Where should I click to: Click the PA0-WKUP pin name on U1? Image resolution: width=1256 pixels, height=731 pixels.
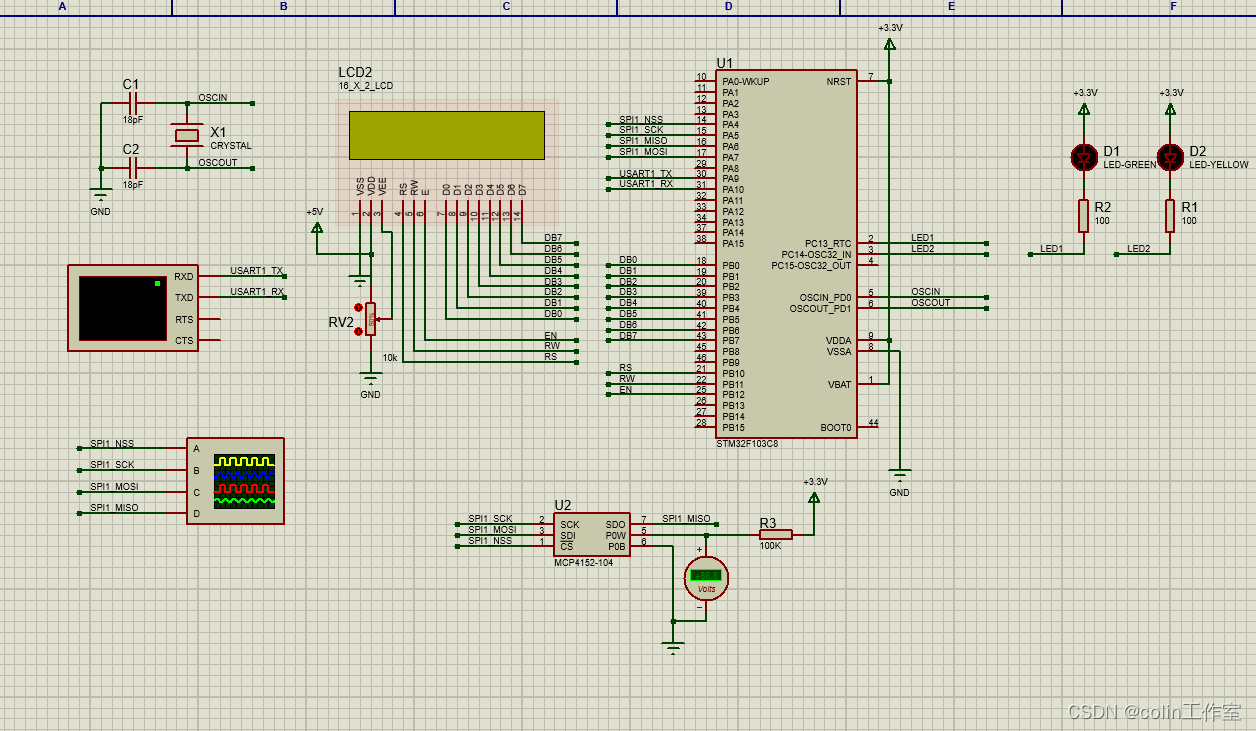pyautogui.click(x=746, y=82)
